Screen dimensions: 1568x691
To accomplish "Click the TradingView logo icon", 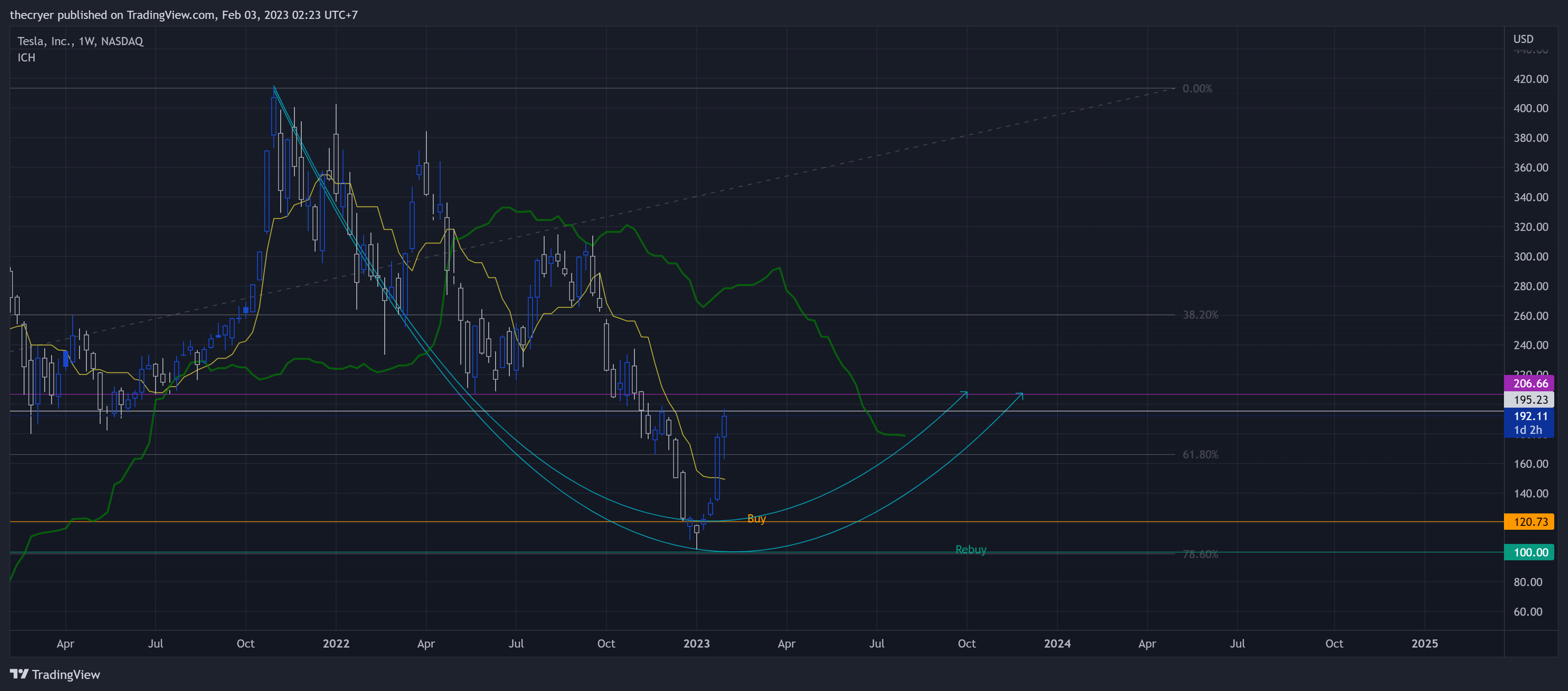I will (19, 674).
